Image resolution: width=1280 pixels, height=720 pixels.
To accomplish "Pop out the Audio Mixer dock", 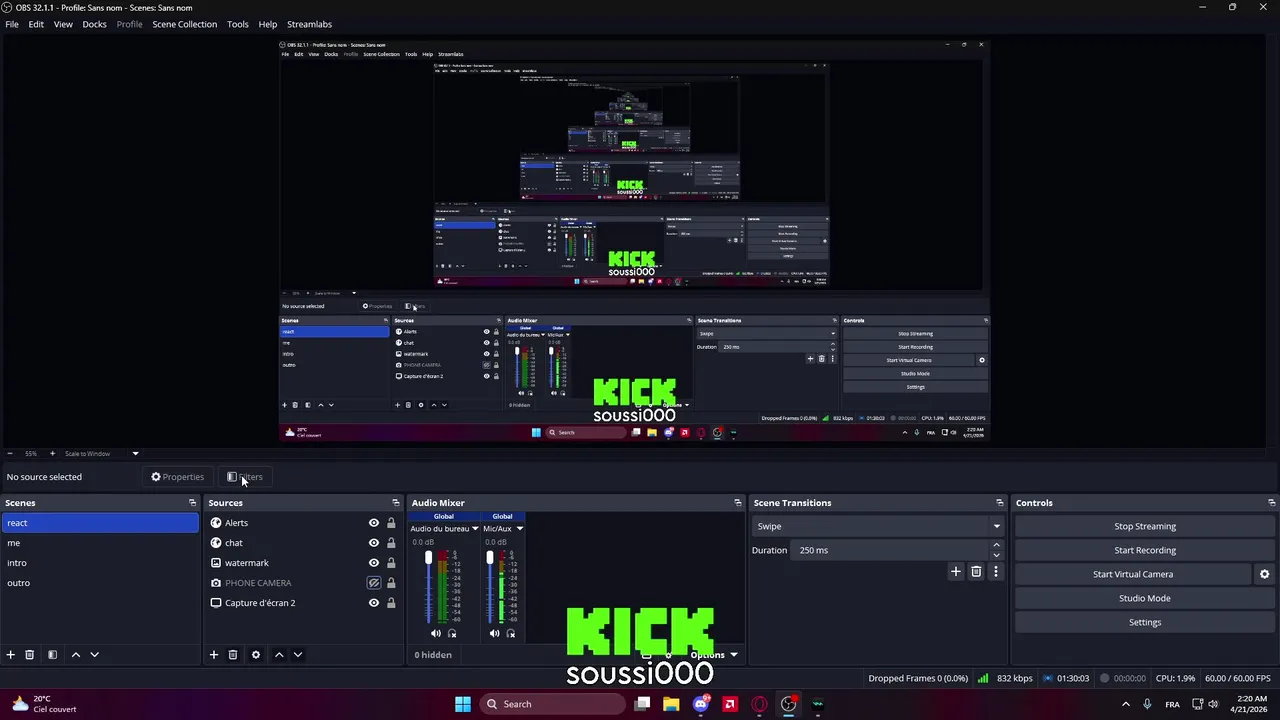I will click(738, 503).
